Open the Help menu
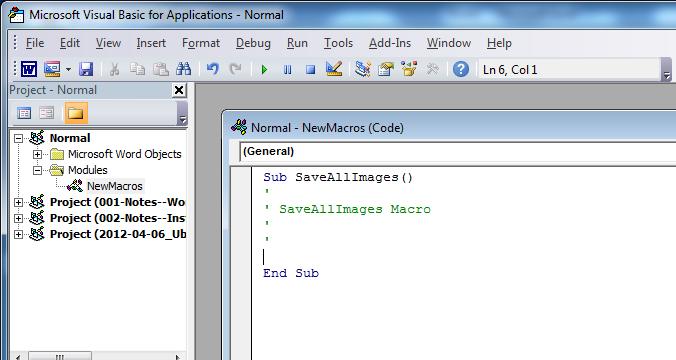 coord(499,43)
